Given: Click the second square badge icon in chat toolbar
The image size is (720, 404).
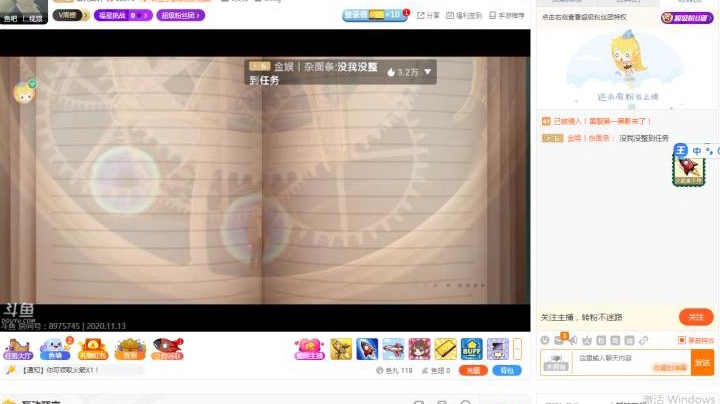Looking at the screenshot, I should point(615,340).
